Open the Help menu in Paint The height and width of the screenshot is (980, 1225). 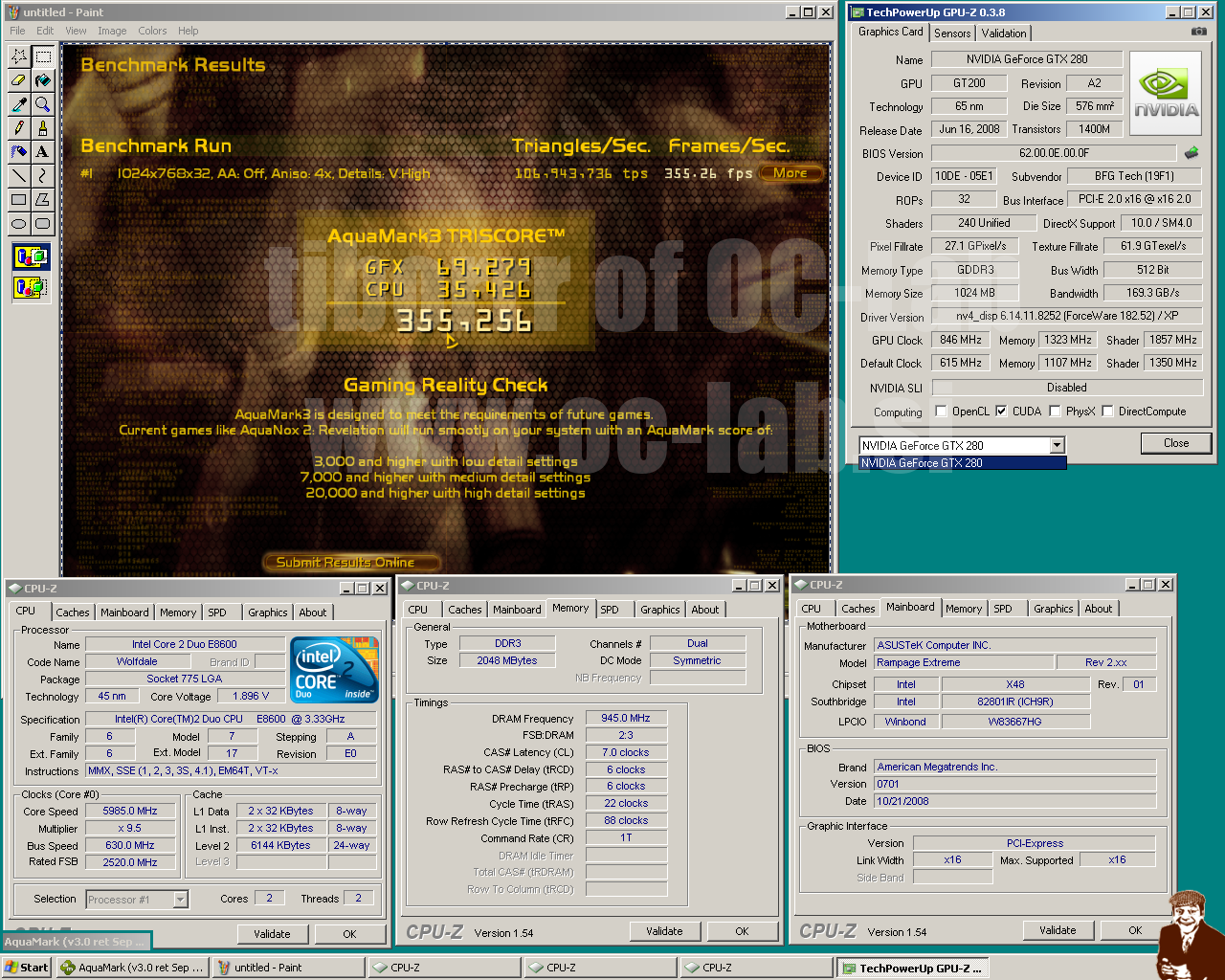pos(189,31)
